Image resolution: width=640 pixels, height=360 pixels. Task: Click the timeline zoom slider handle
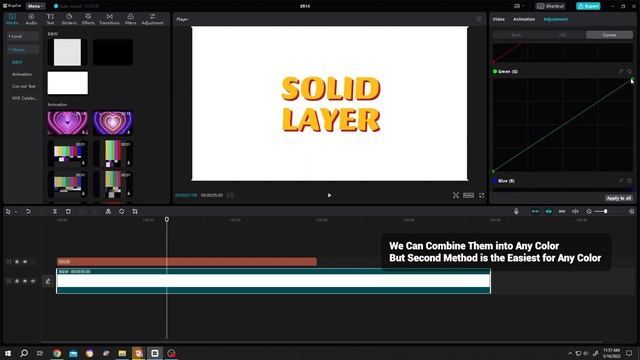pyautogui.click(x=606, y=211)
